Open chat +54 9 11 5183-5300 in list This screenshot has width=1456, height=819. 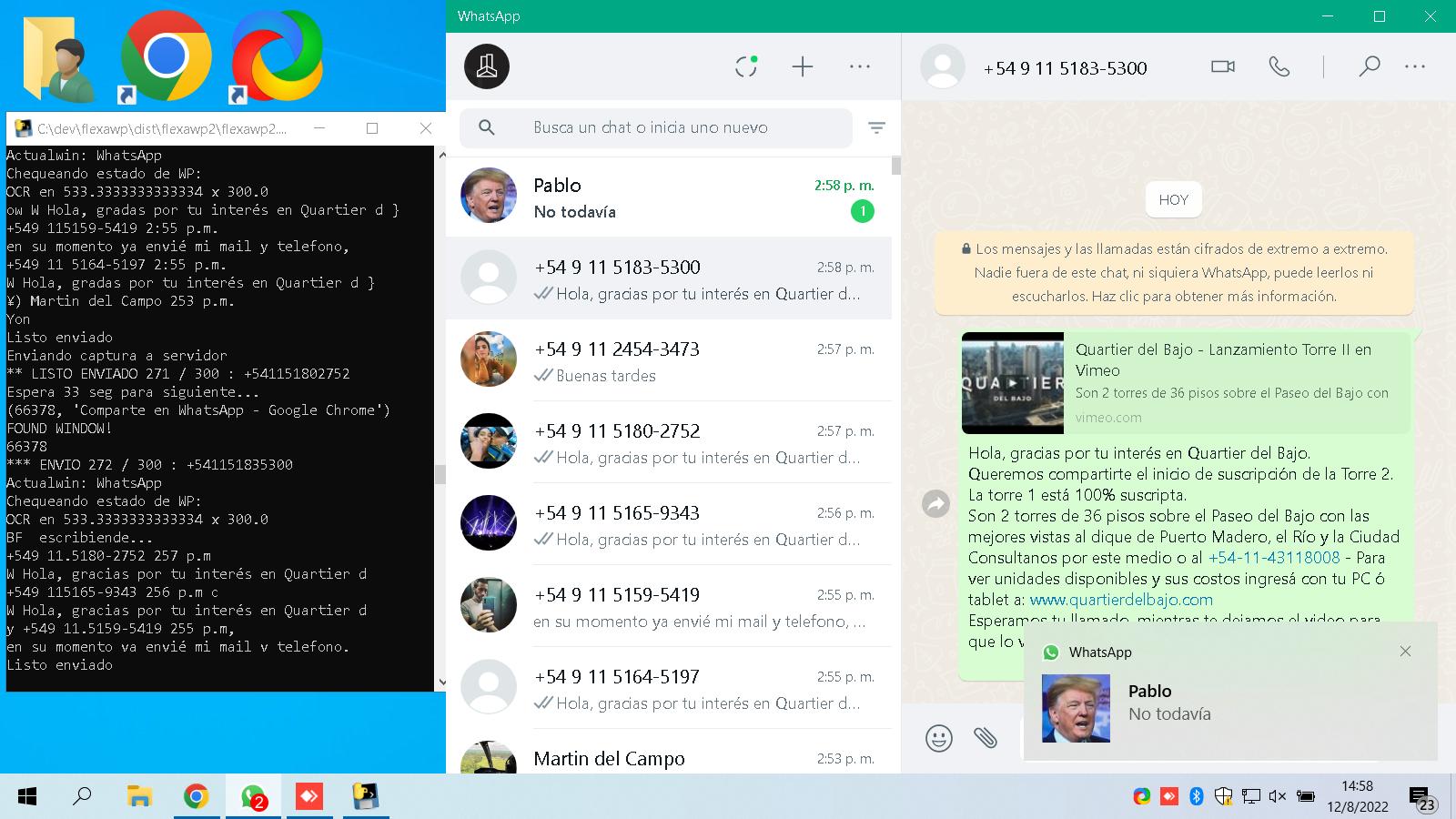(x=669, y=278)
